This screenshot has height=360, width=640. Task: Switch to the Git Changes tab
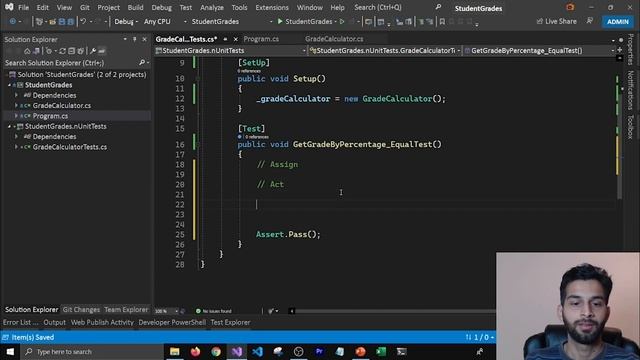point(81,309)
